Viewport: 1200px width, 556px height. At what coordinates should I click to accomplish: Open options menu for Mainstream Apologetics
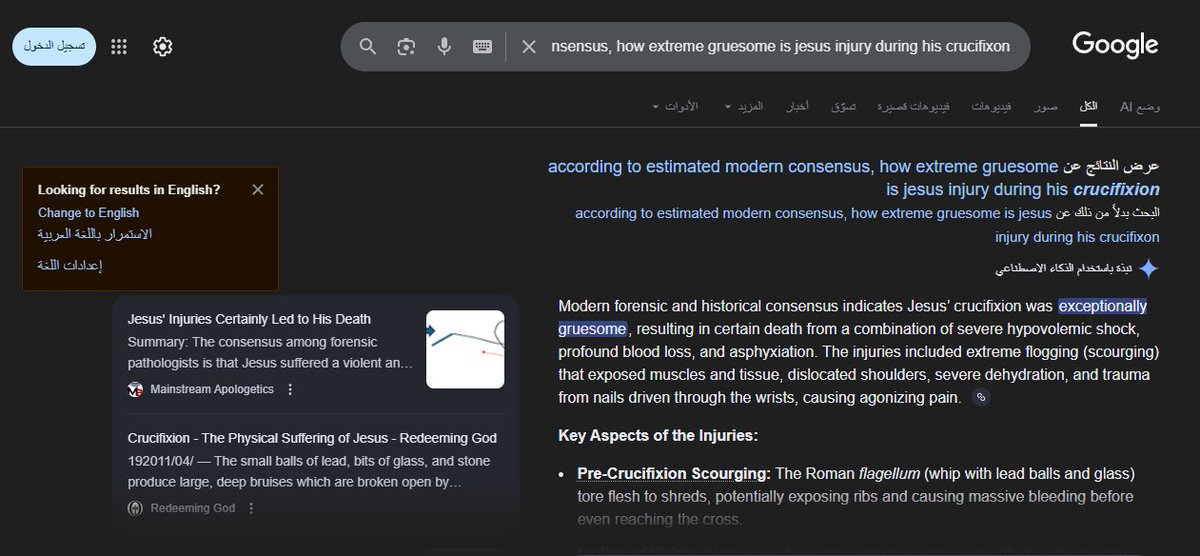(291, 389)
